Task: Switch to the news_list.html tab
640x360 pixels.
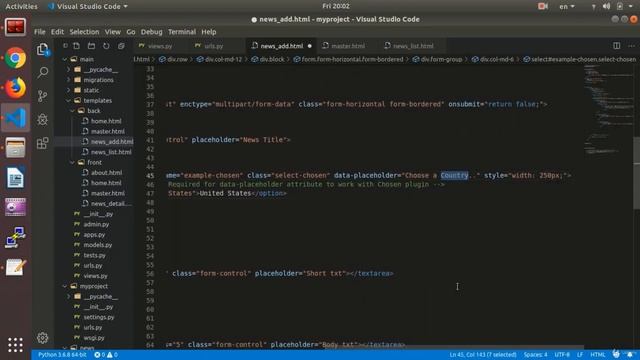Action: 413,46
